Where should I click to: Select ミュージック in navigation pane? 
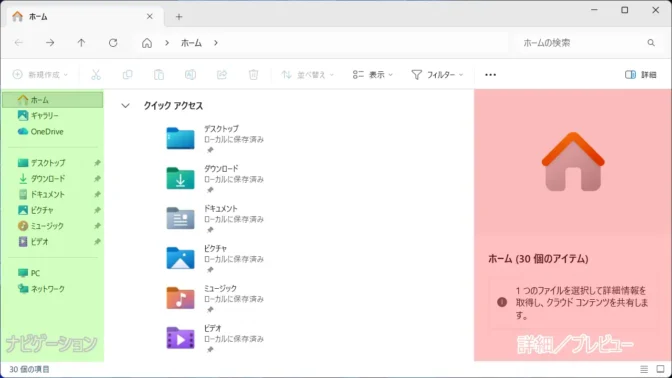click(x=52, y=226)
